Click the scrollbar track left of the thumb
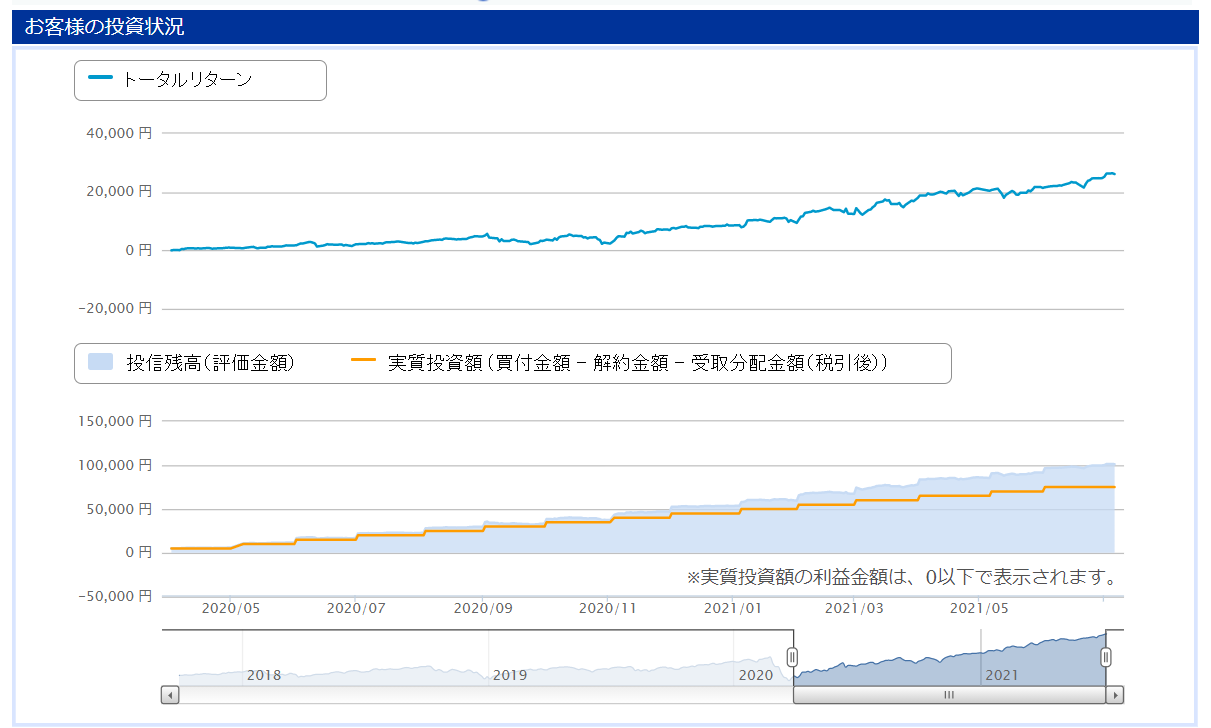The width and height of the screenshot is (1211, 728). 486,695
